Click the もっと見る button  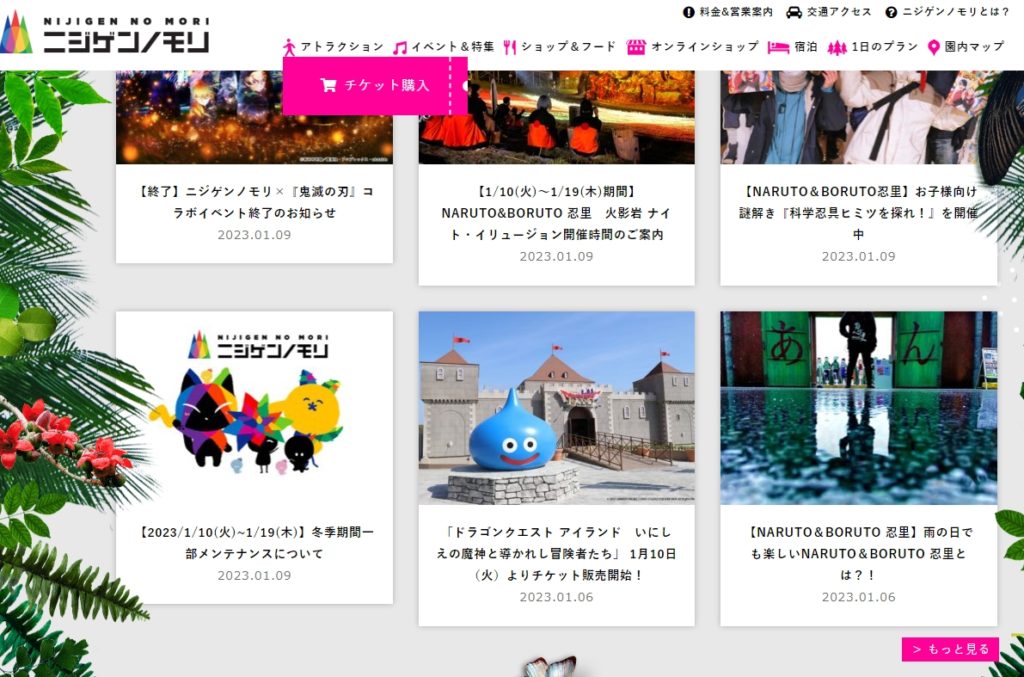(949, 649)
